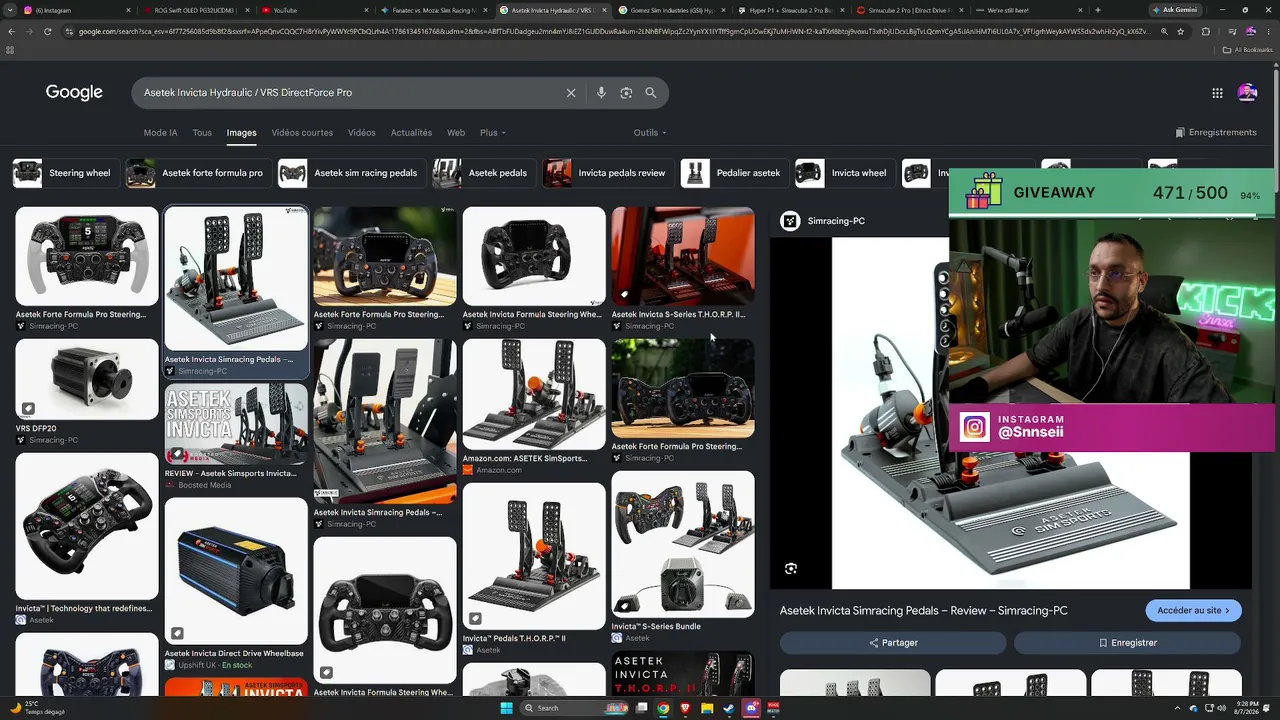Search inside the preview image with Lens

(x=791, y=569)
